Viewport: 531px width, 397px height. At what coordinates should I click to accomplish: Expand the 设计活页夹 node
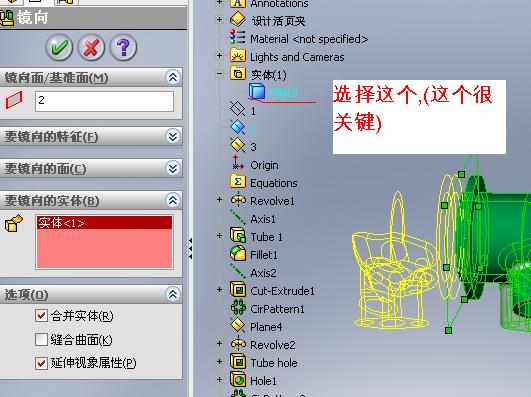[x=219, y=20]
